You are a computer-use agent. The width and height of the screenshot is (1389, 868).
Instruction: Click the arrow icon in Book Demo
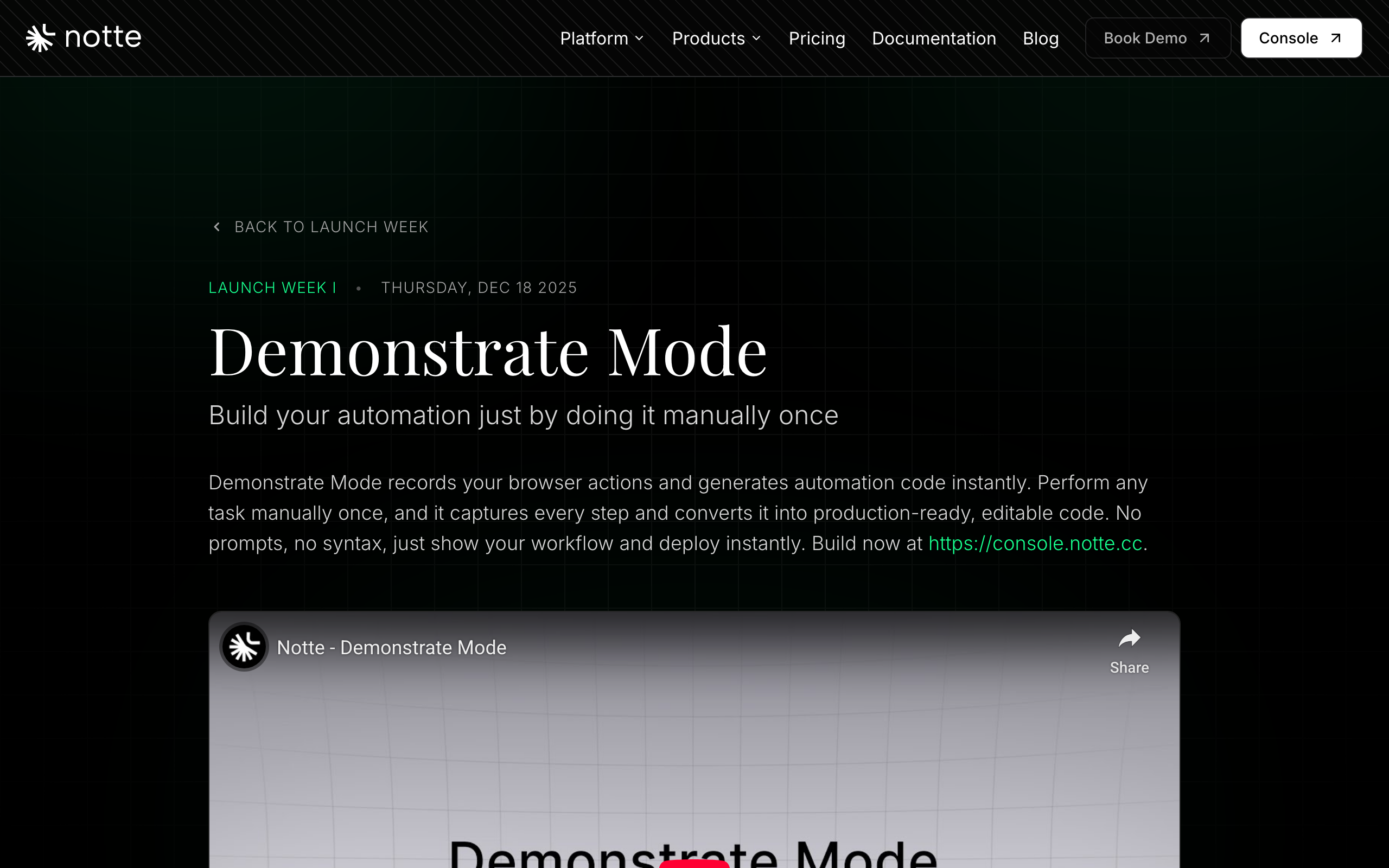(1205, 39)
